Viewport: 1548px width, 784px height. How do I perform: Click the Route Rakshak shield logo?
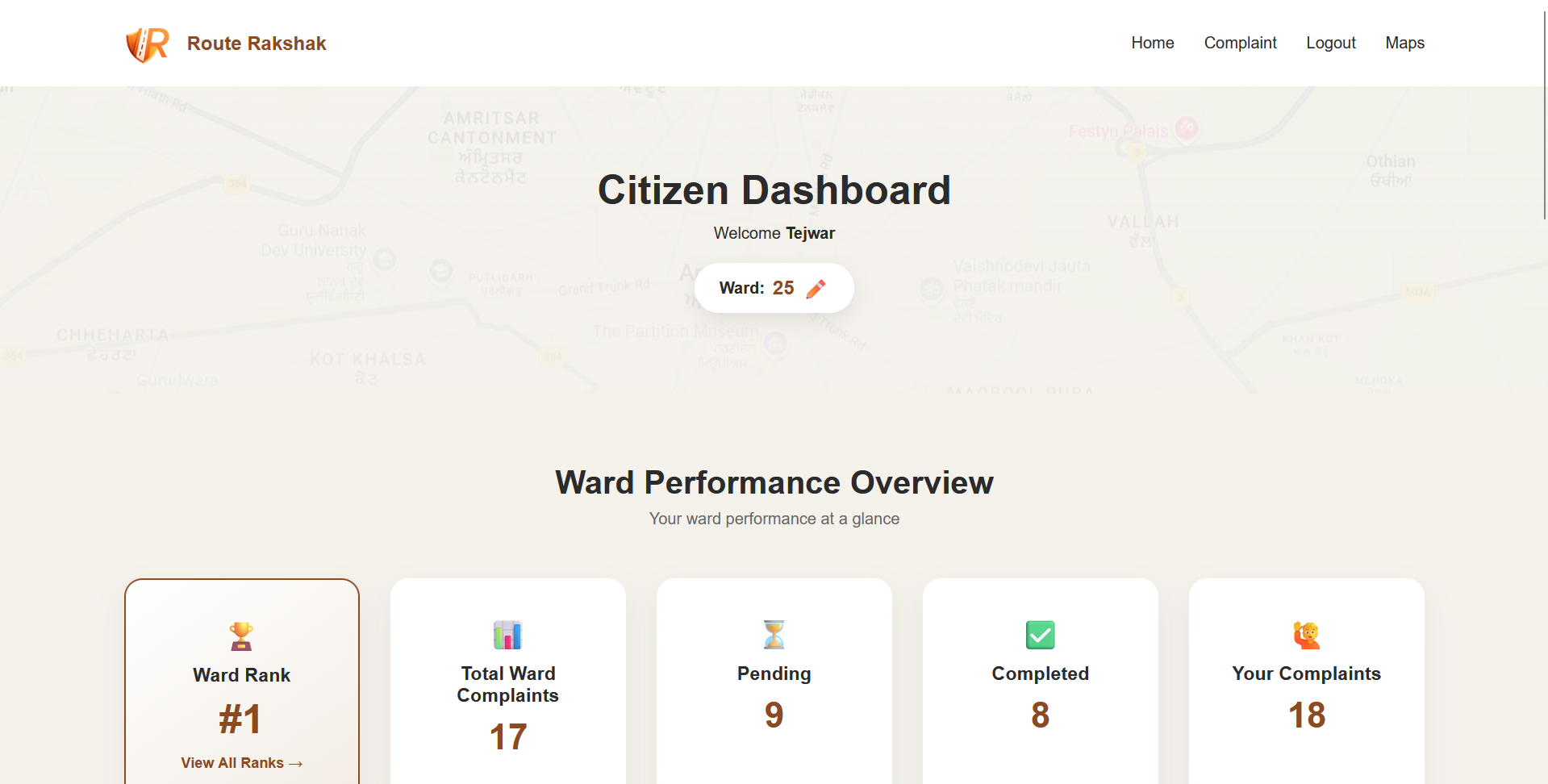(x=147, y=44)
